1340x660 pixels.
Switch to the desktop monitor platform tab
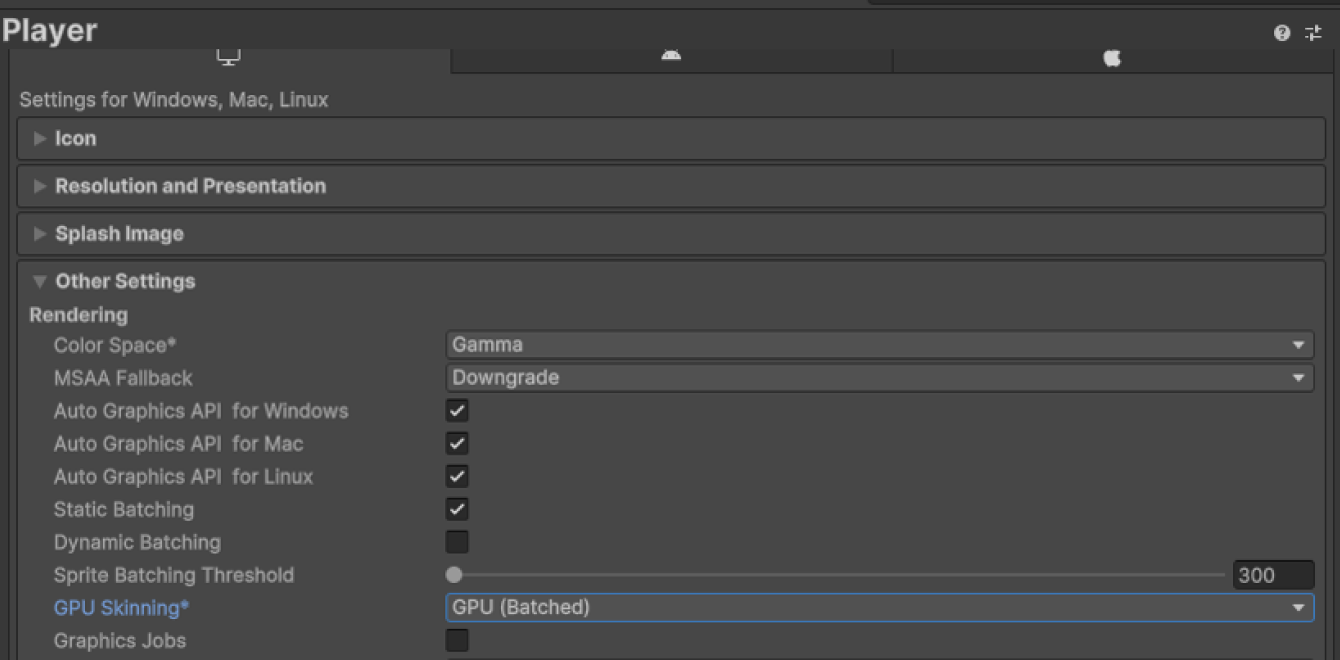point(229,58)
